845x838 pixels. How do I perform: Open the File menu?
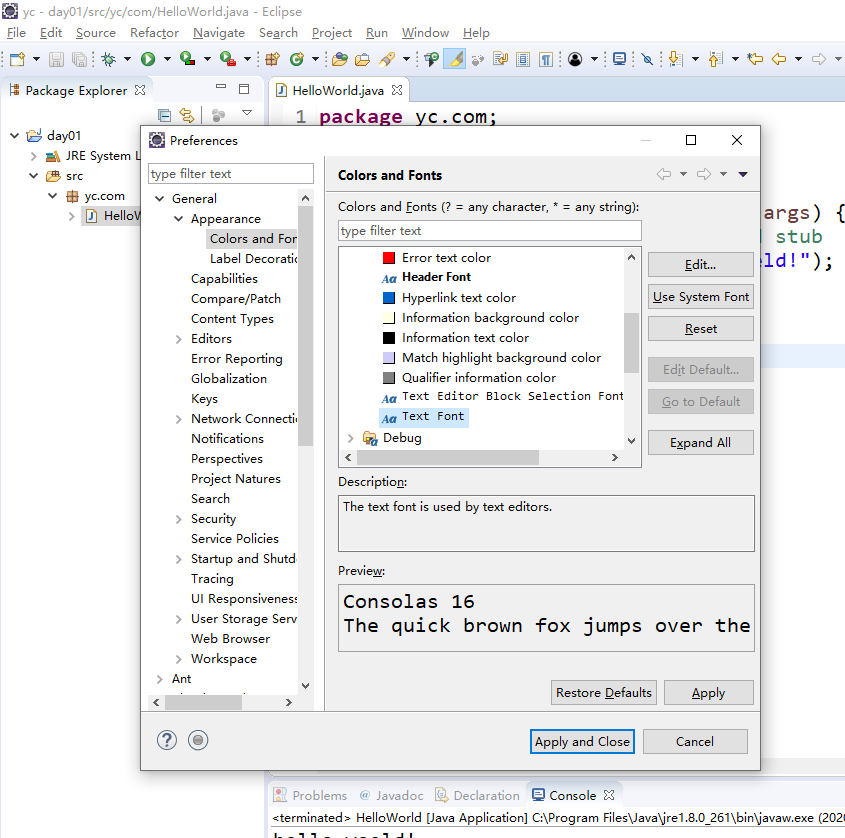coord(16,32)
